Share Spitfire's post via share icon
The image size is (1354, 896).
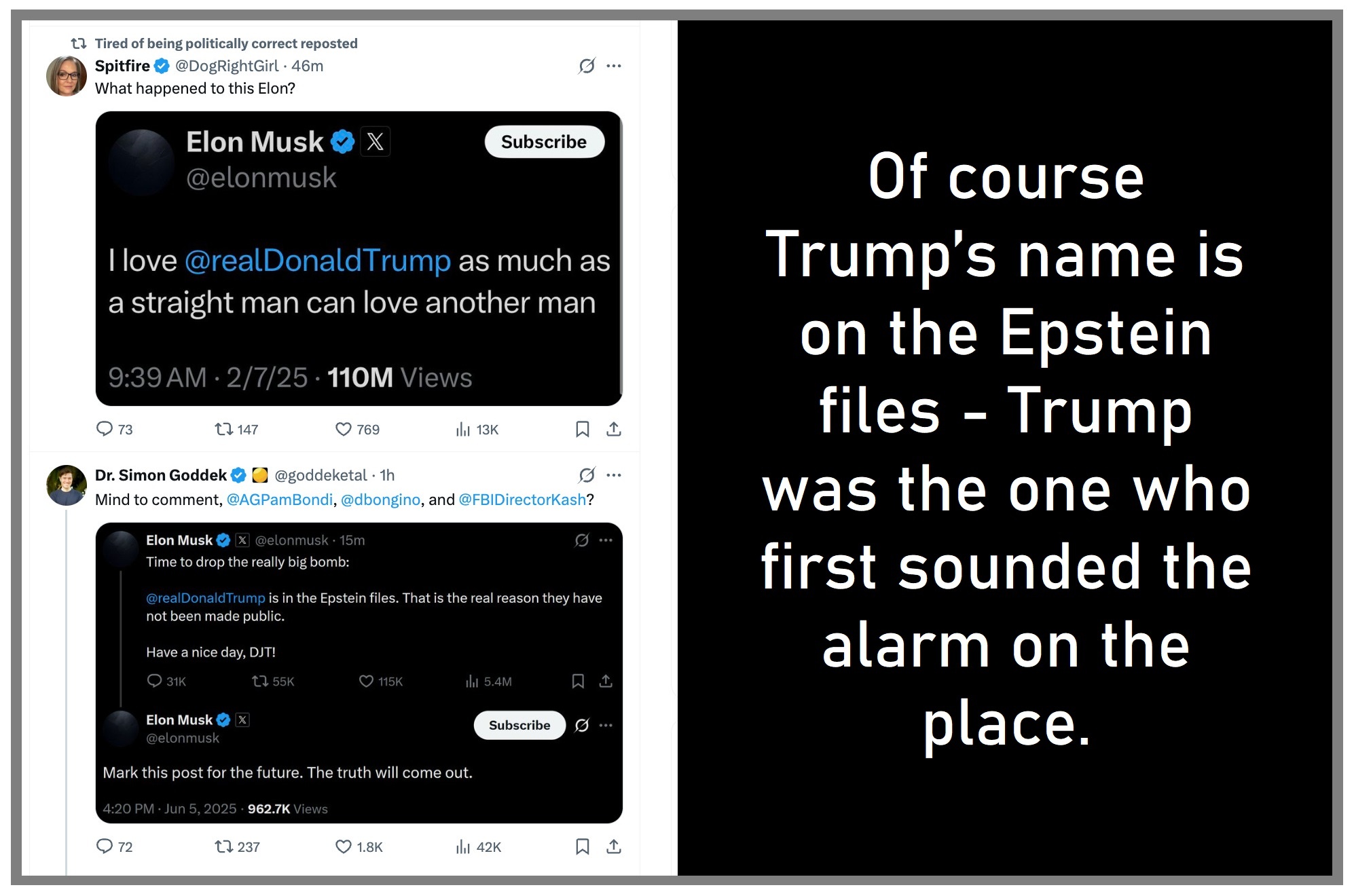point(613,429)
